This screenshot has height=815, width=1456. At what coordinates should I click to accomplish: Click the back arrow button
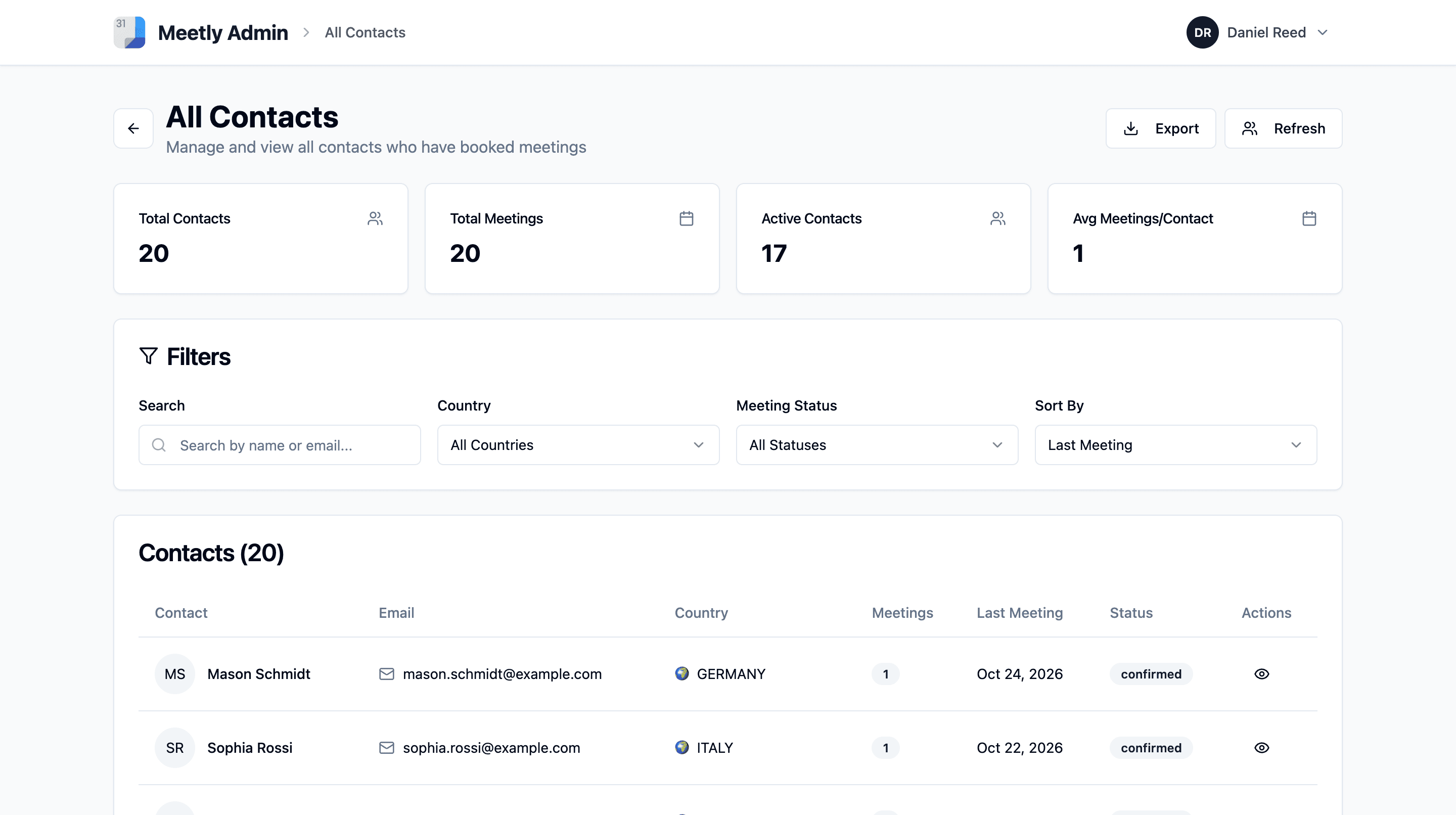click(133, 128)
